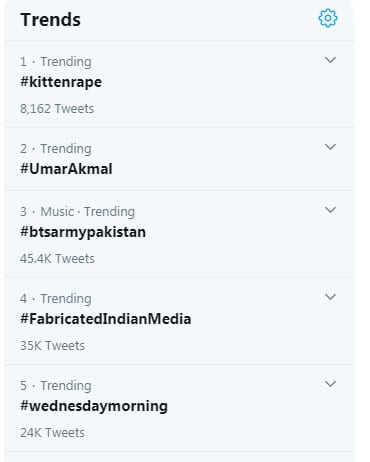Image resolution: width=370 pixels, height=462 pixels.
Task: Open Trends settings gear icon
Action: coord(328,18)
